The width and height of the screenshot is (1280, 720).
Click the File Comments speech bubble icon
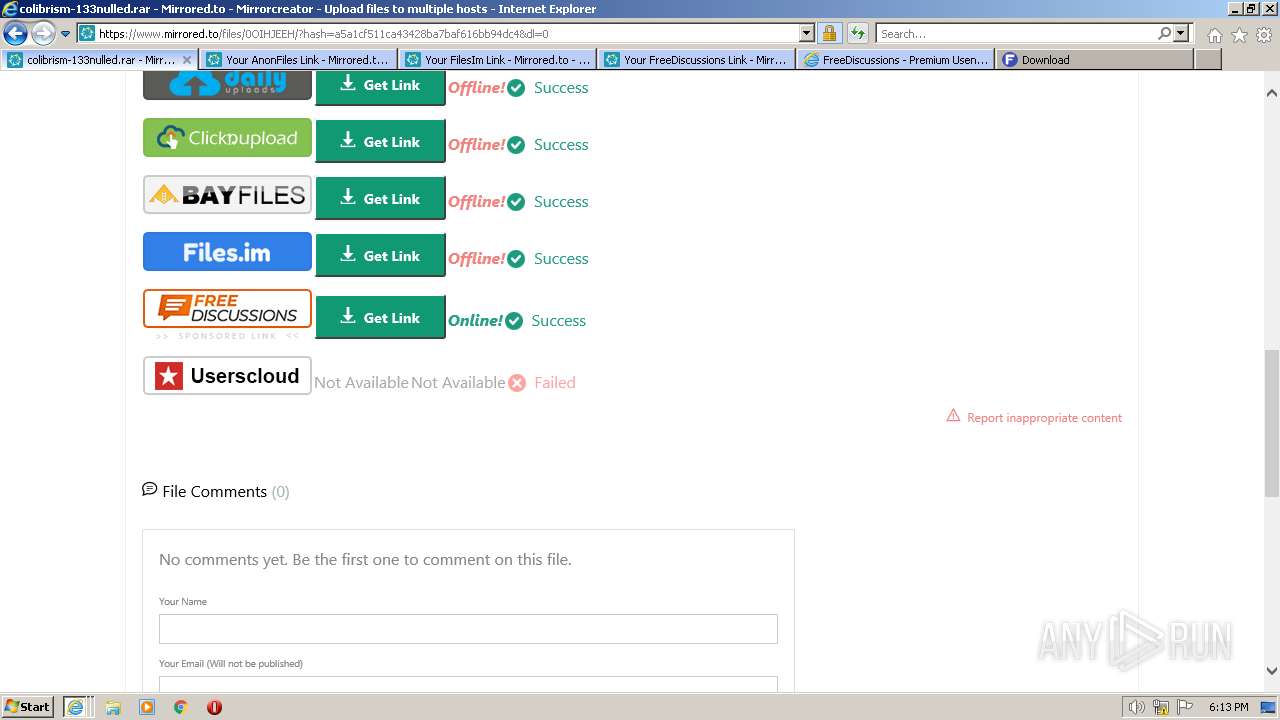pyautogui.click(x=150, y=490)
